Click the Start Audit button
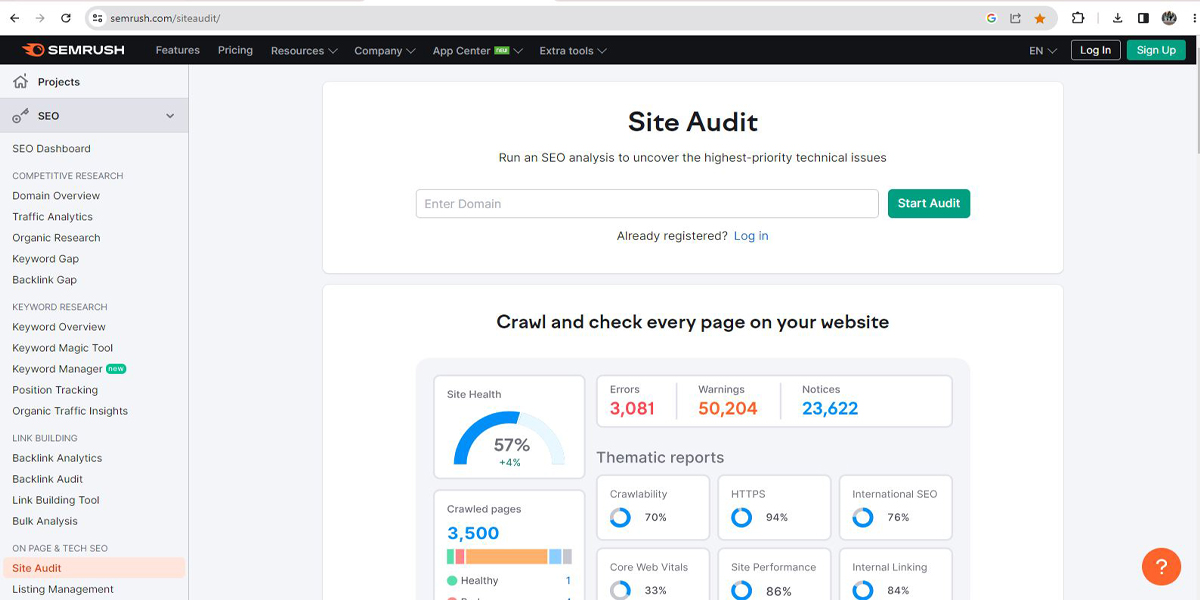This screenshot has width=1200, height=600. click(929, 203)
